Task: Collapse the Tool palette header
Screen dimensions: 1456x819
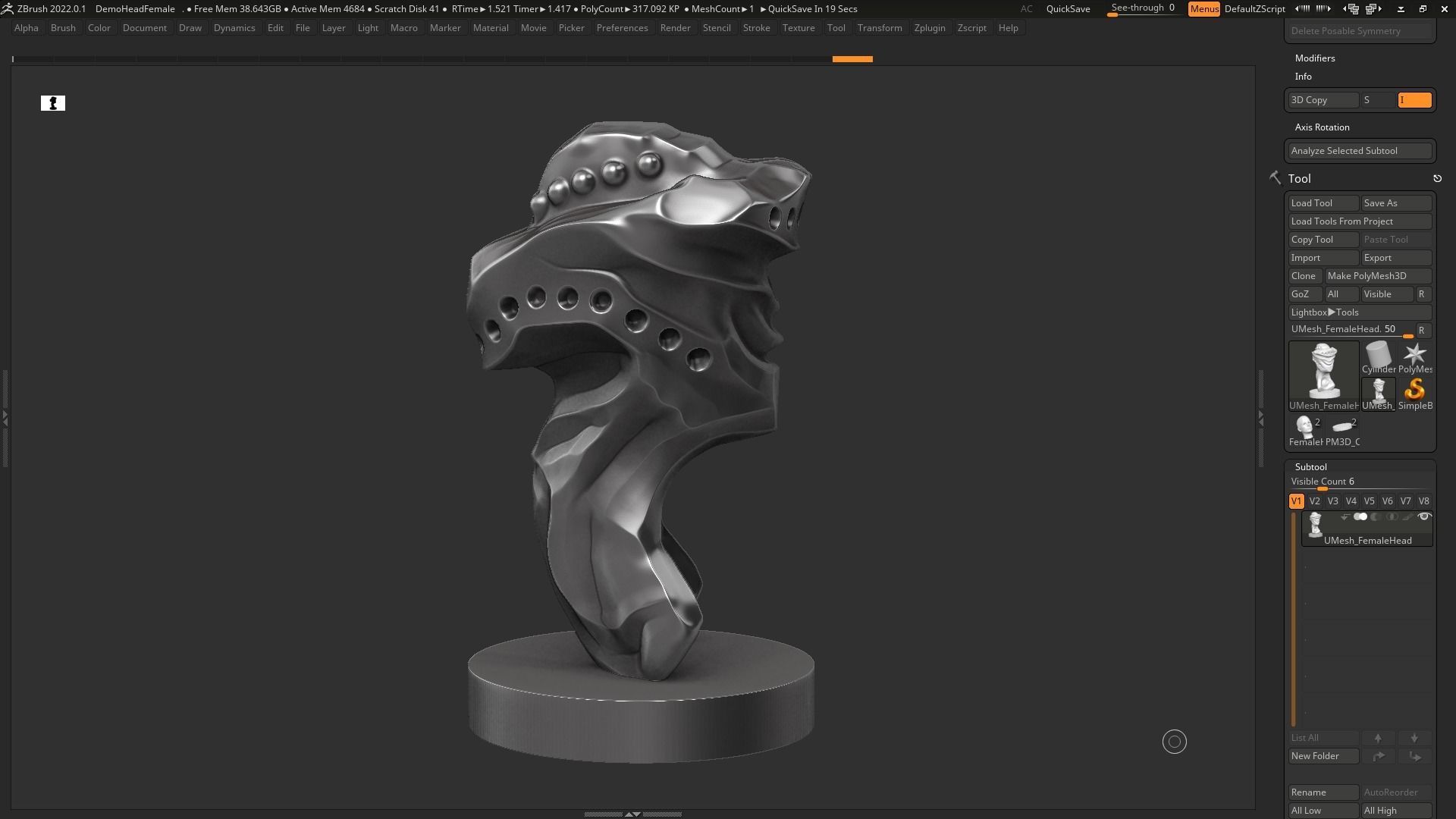Action: [1299, 179]
